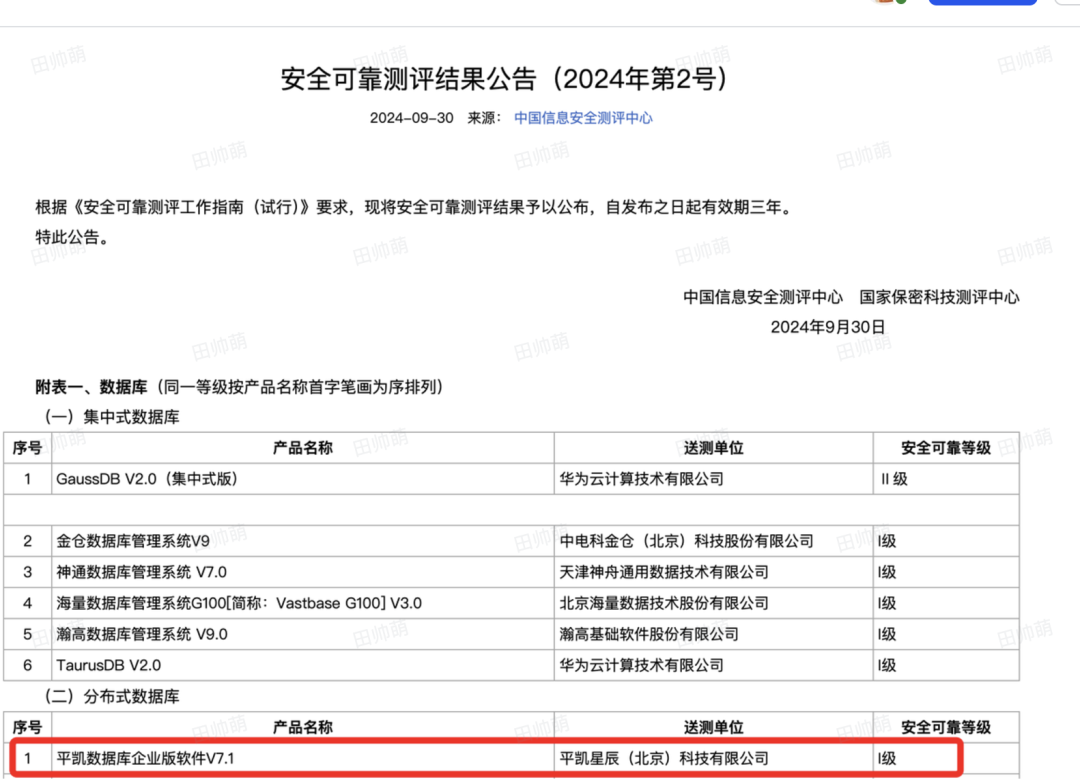Click 安全可靠等级 header in 分布式数据库 table
This screenshot has height=780, width=1080.
point(946,727)
